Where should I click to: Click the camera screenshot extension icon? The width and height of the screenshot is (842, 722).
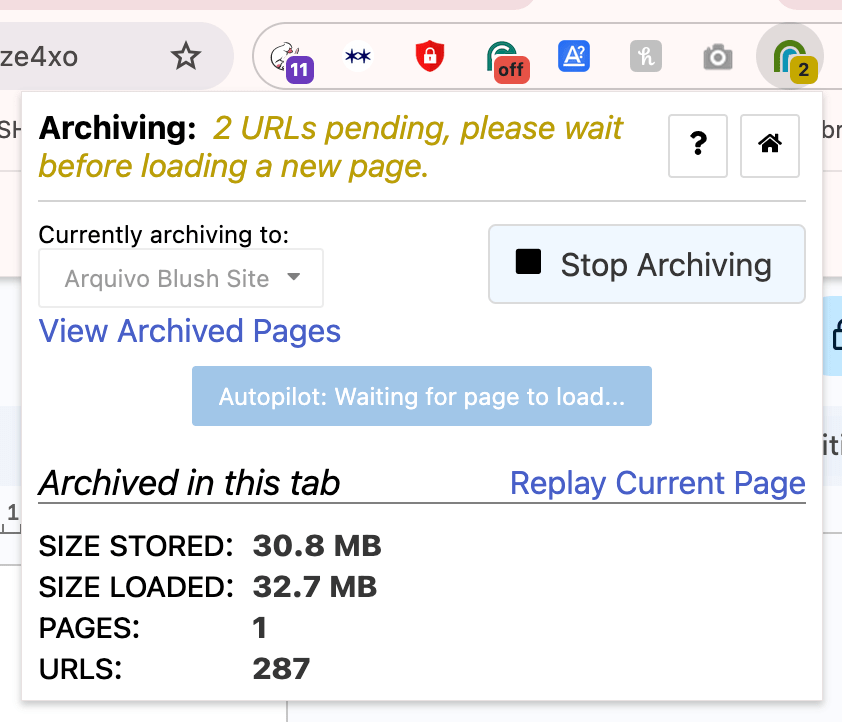[x=717, y=58]
